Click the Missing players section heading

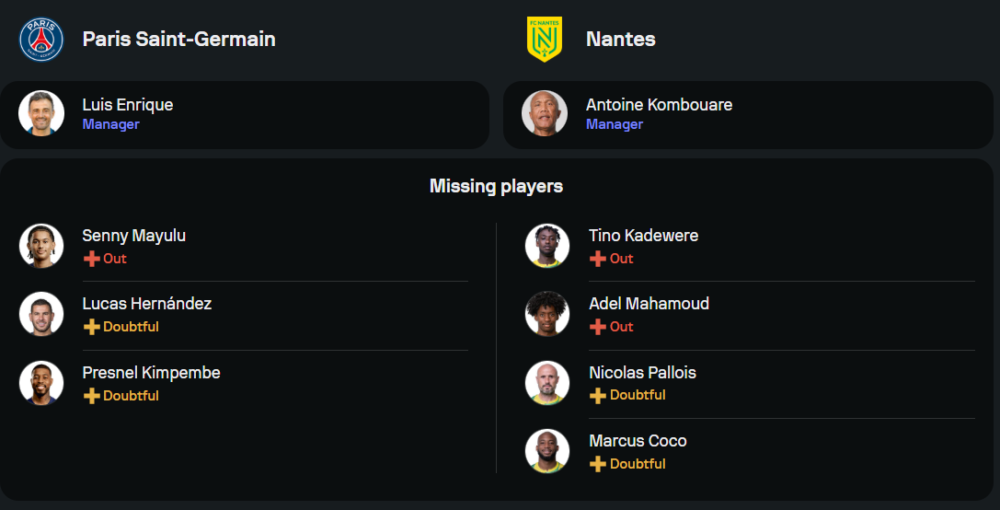point(496,186)
